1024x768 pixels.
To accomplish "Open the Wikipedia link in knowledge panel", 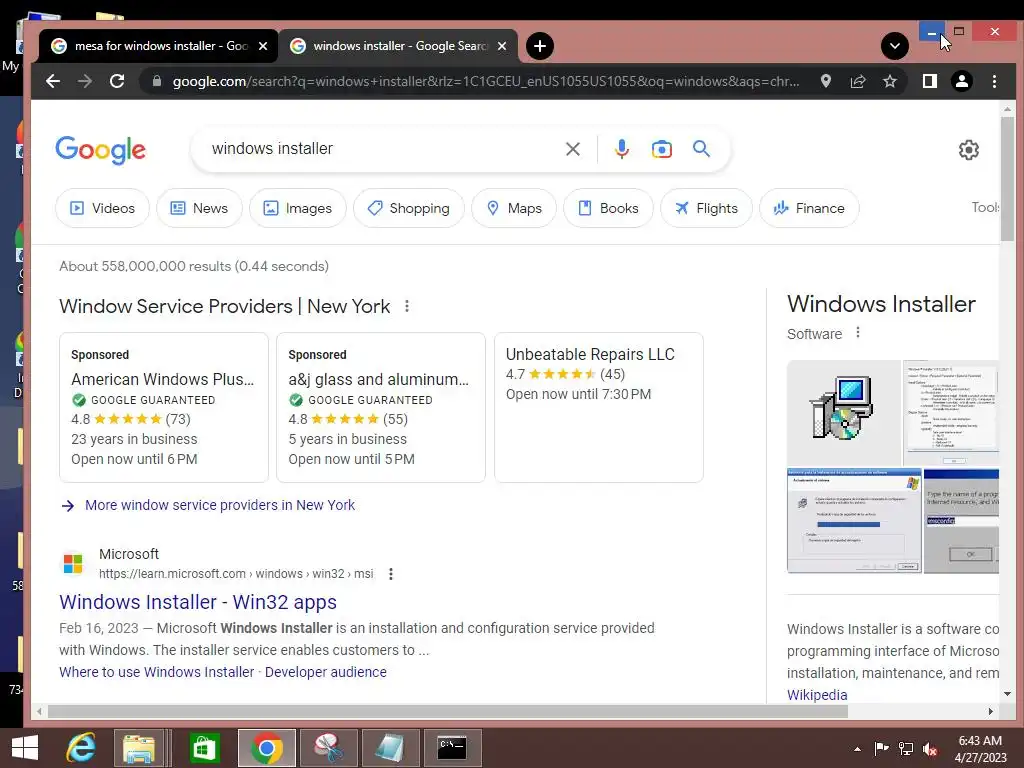I will pyautogui.click(x=817, y=695).
